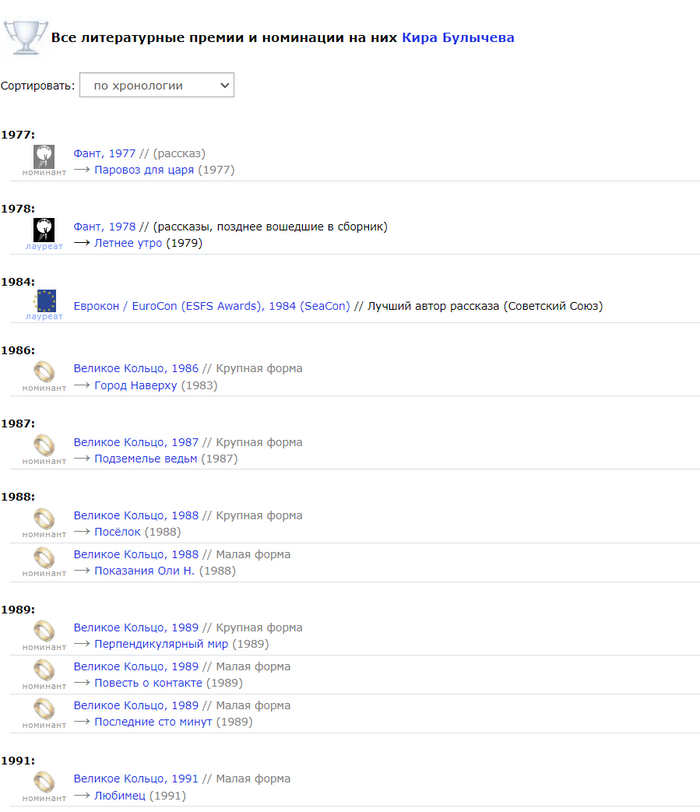Click the ring icon for Великое Кольцо 1987

(x=44, y=445)
